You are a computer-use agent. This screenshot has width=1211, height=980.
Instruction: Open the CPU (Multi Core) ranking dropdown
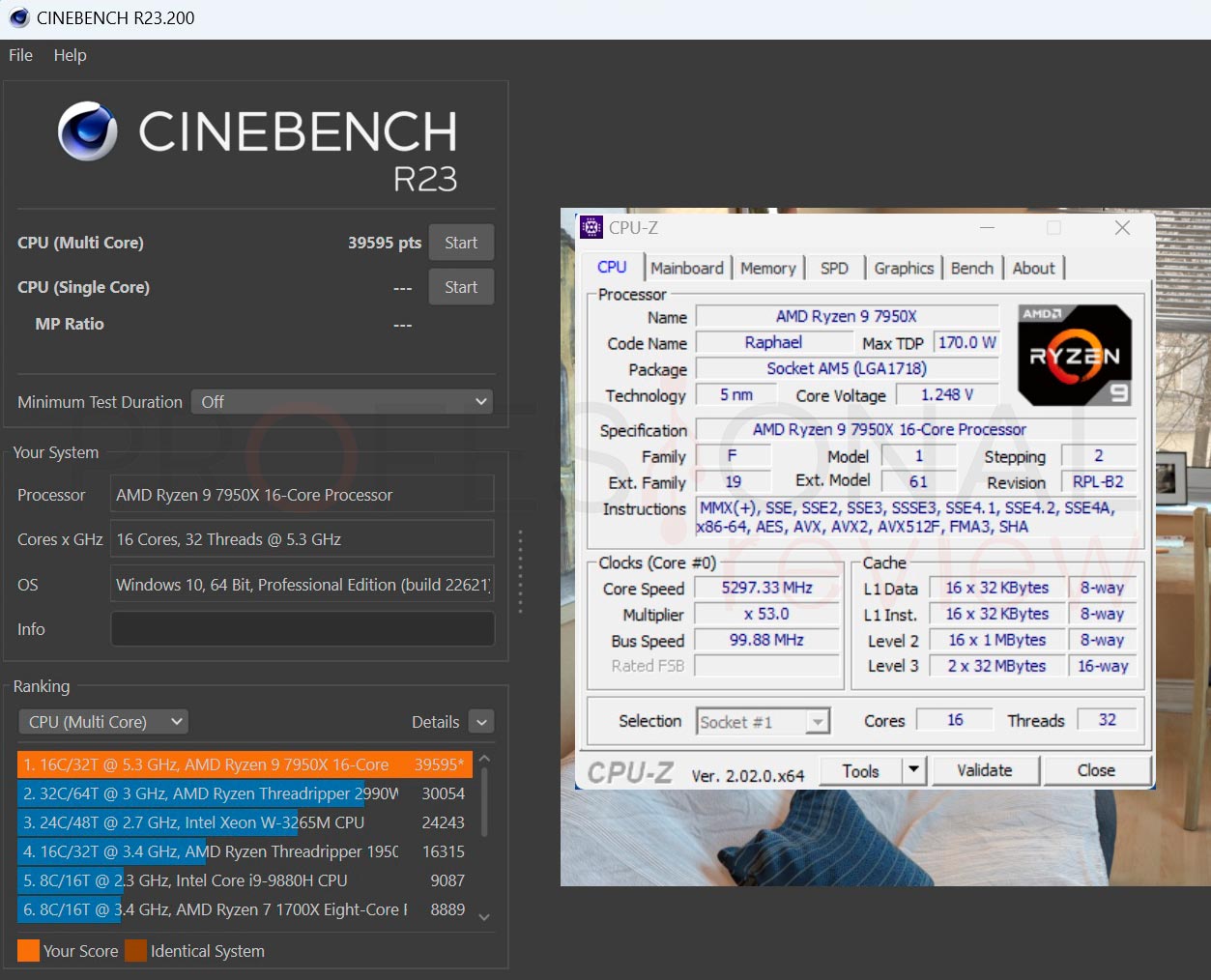pyautogui.click(x=103, y=722)
